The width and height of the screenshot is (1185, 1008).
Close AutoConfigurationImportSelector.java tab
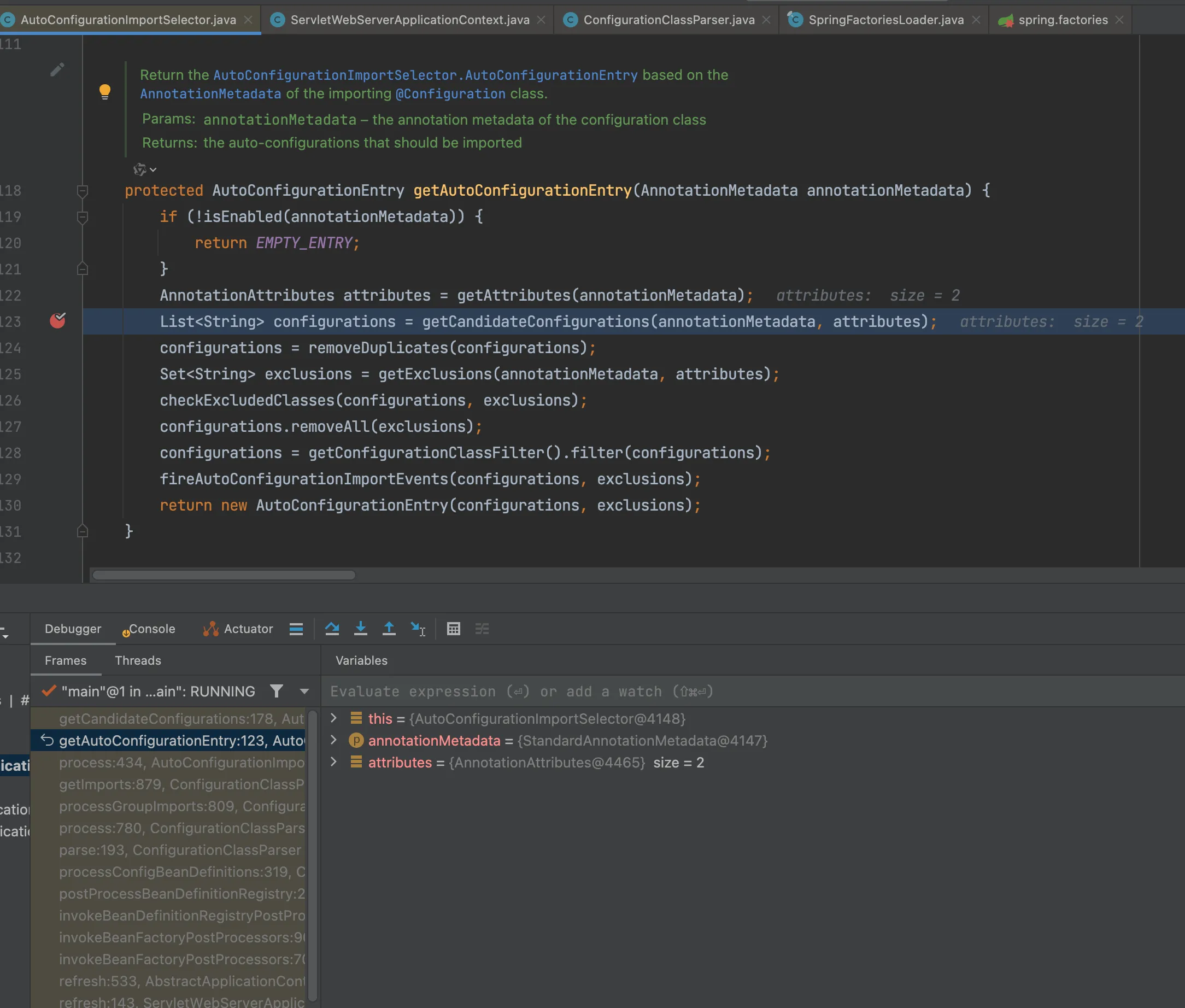248,20
